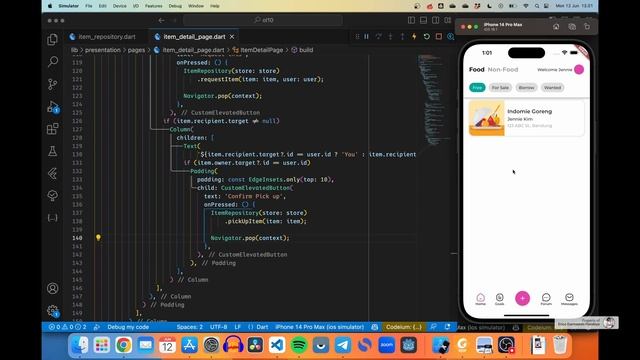This screenshot has width=640, height=360.
Task: Click the presentation breadcrumb segment
Action: pyautogui.click(x=102, y=50)
